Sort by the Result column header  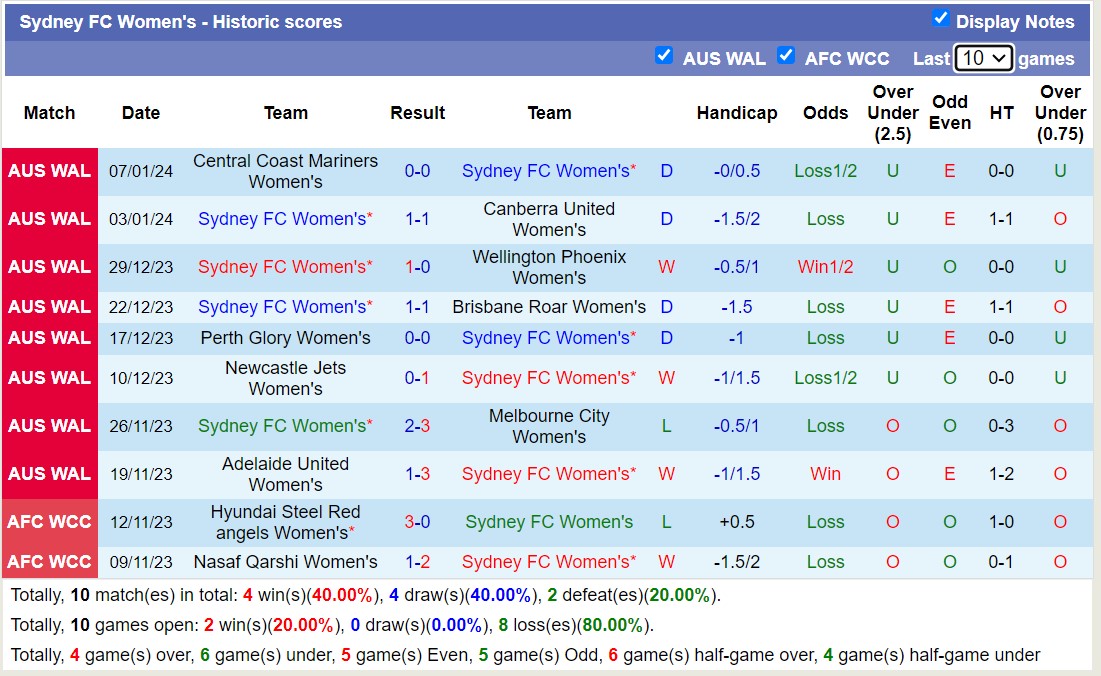417,113
